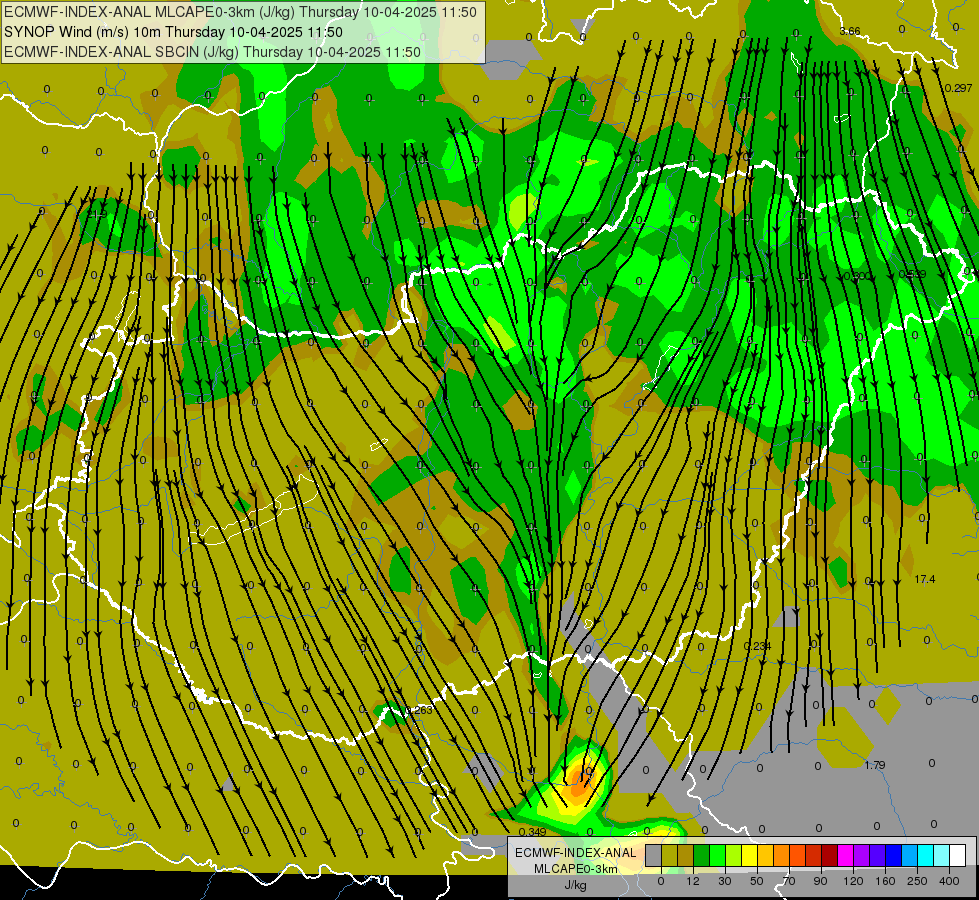Click the dark green legend swatch after tick 12
Viewport: 979px width, 900px height.
(702, 855)
